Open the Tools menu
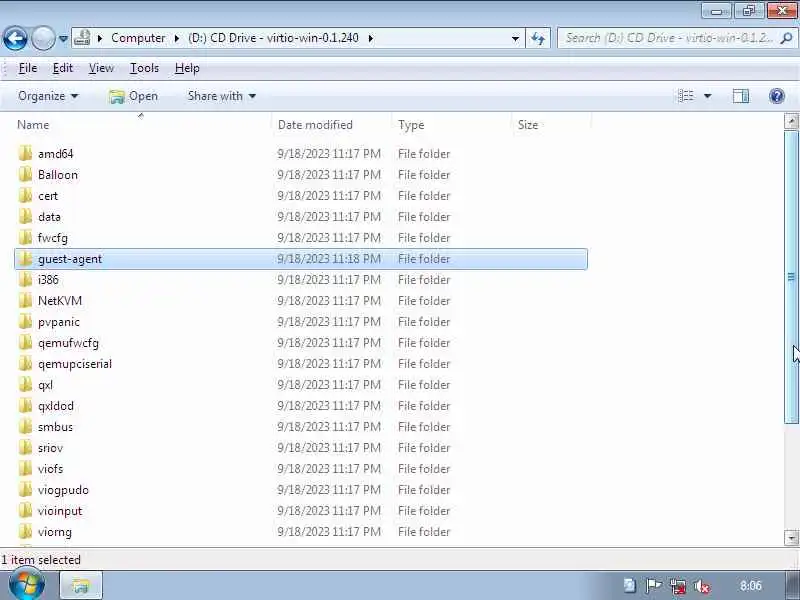 click(x=144, y=68)
